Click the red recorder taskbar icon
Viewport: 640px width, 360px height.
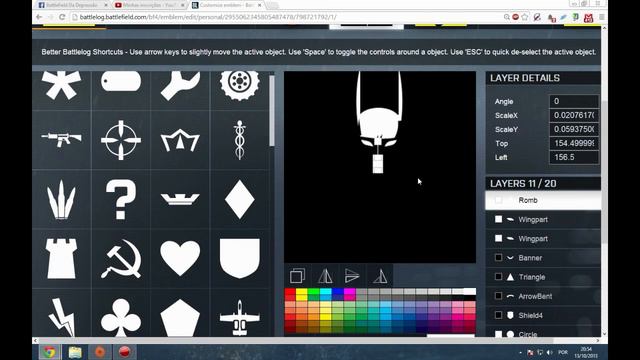(x=124, y=351)
